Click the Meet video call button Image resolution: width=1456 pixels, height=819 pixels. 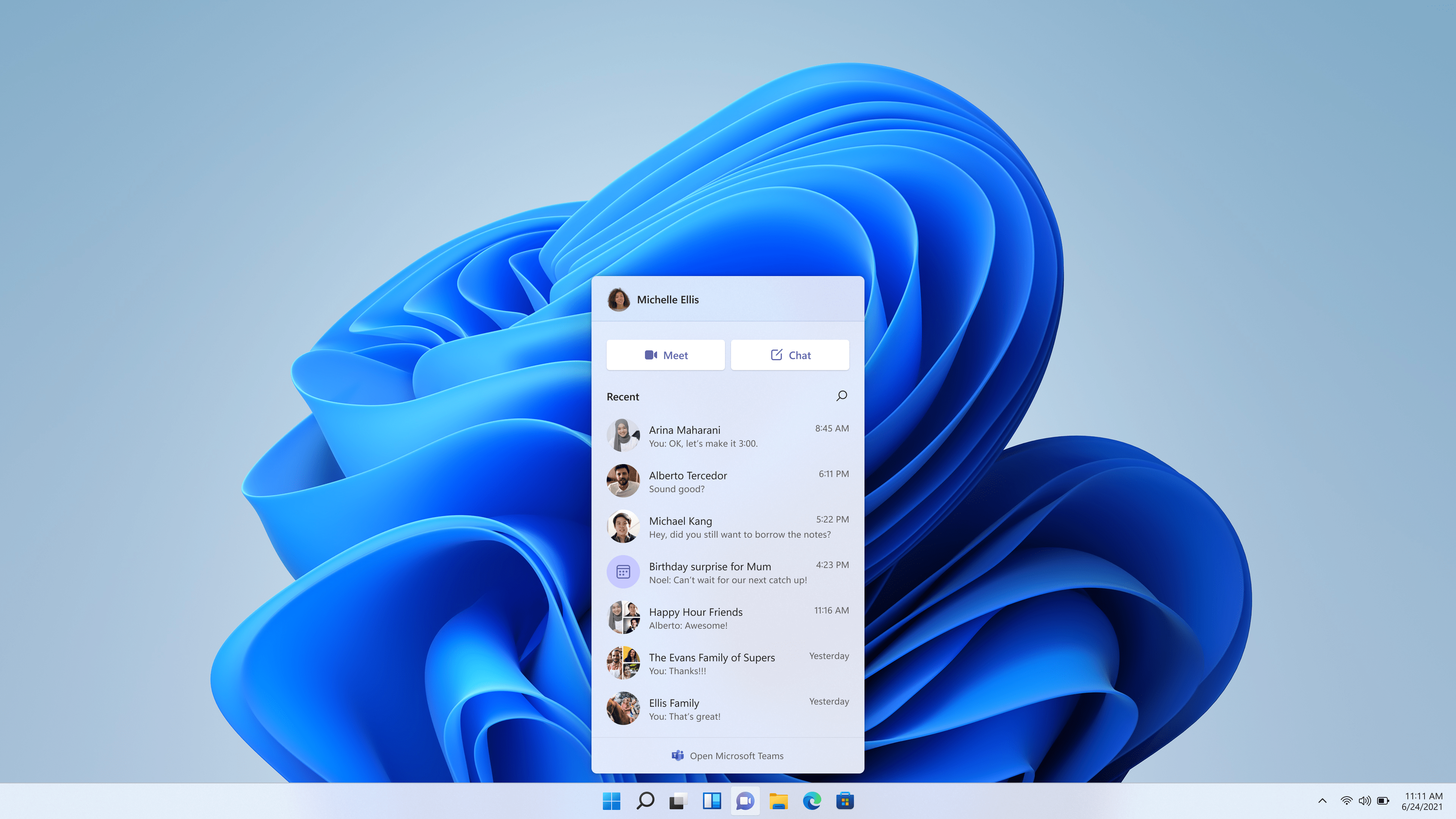tap(665, 354)
